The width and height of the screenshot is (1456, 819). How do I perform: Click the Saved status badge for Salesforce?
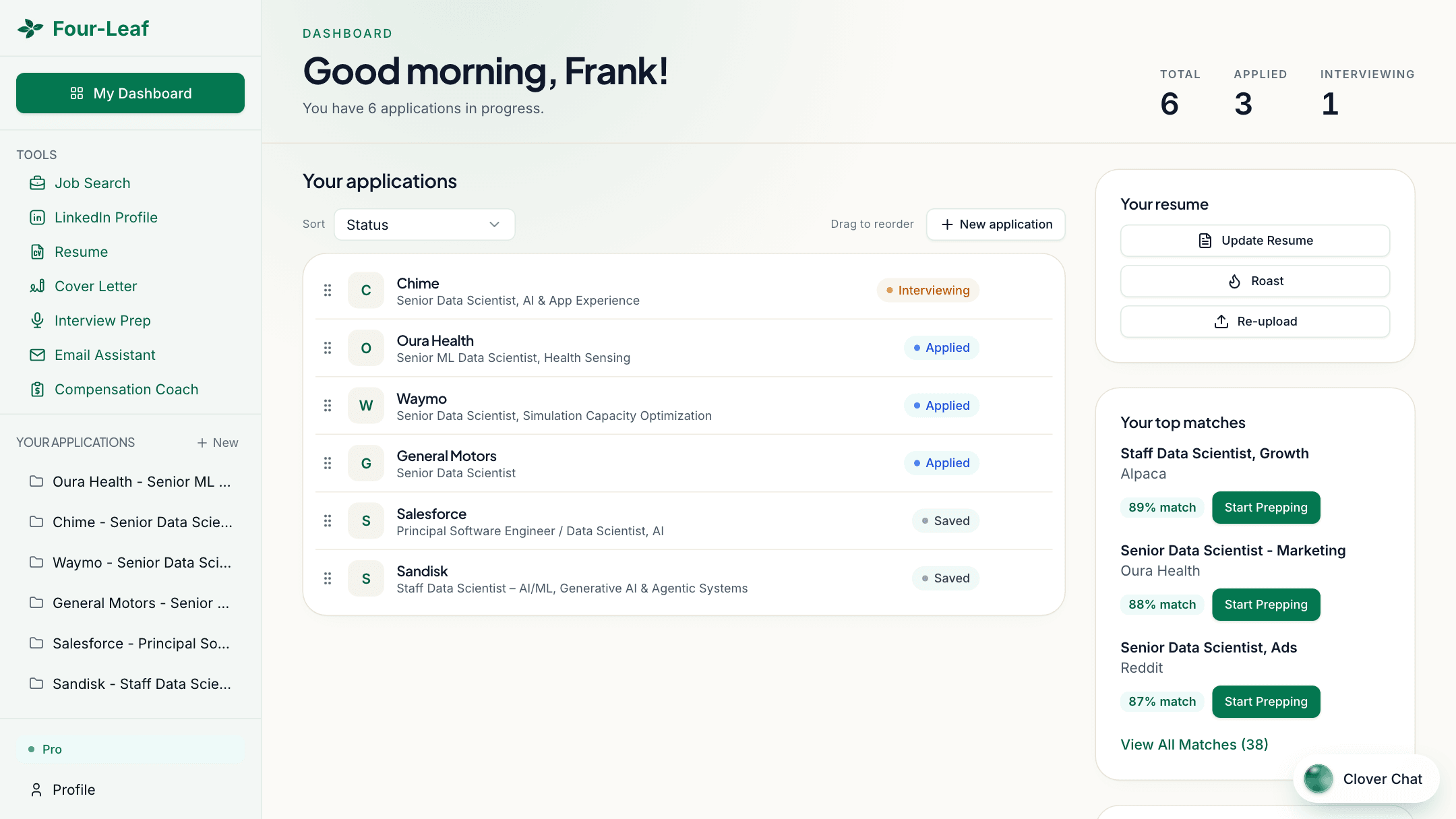(945, 521)
